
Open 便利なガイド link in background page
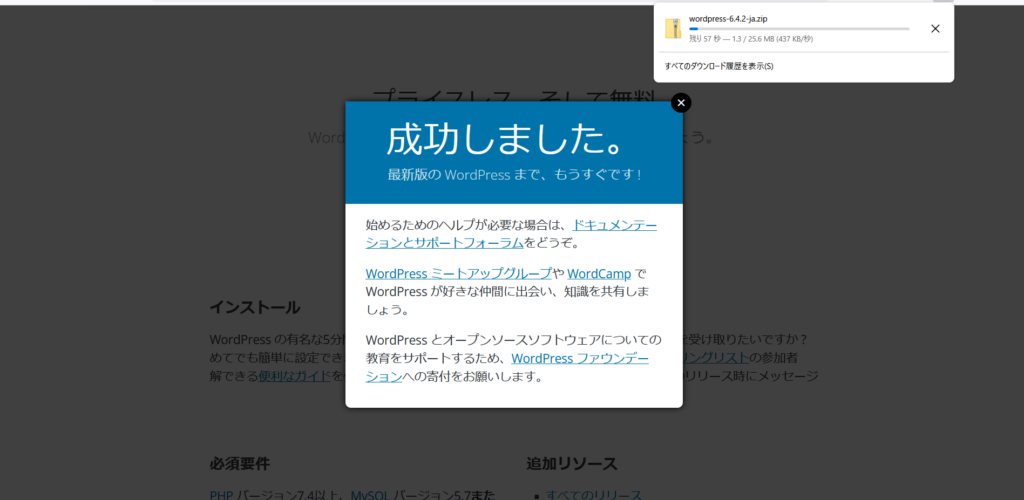coord(295,376)
